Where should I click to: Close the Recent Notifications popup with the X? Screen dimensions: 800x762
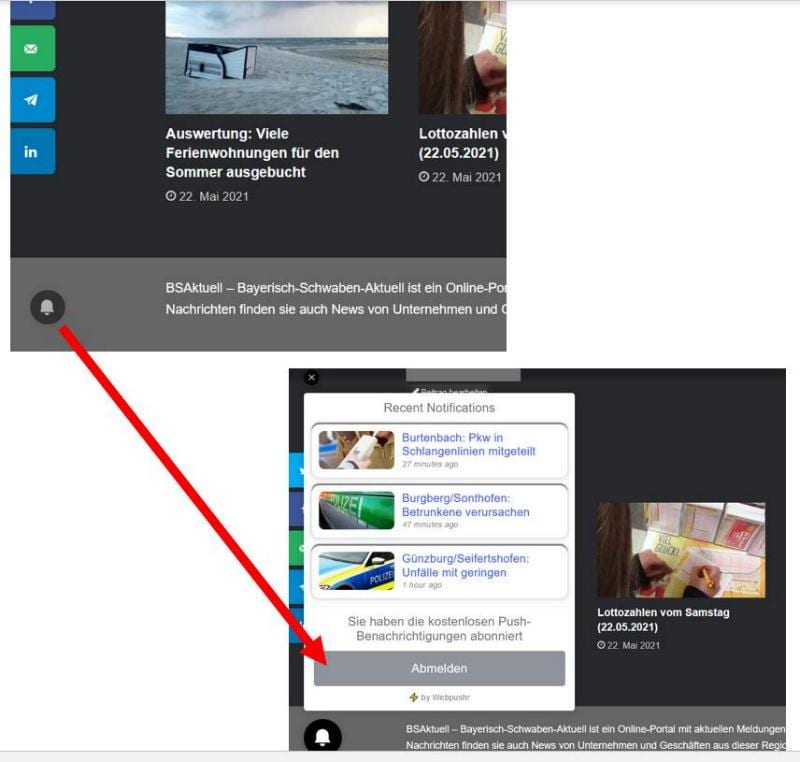[x=312, y=377]
